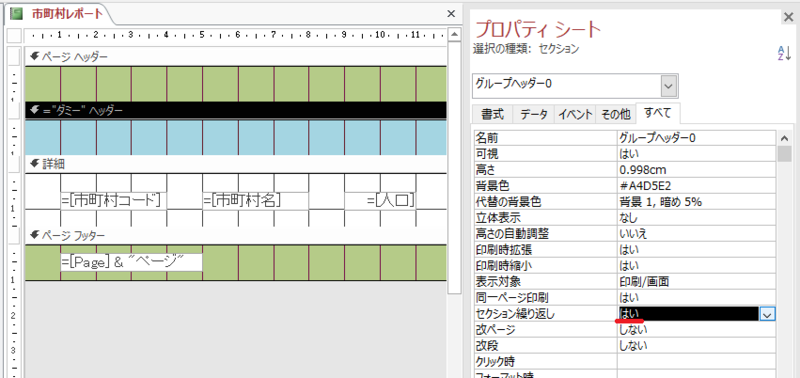Select the =[市町村名] text box
Image resolution: width=800 pixels, height=378 pixels.
(256, 200)
